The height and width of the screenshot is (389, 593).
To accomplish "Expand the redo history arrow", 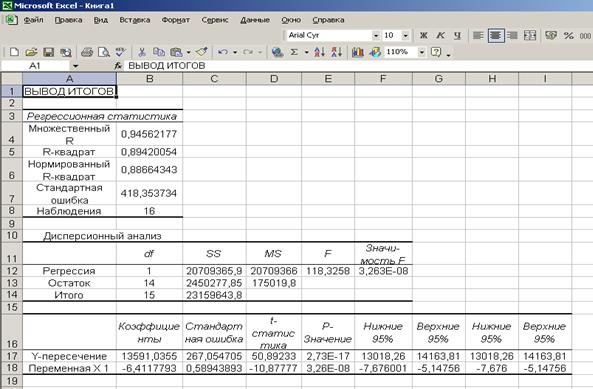I will point(260,52).
